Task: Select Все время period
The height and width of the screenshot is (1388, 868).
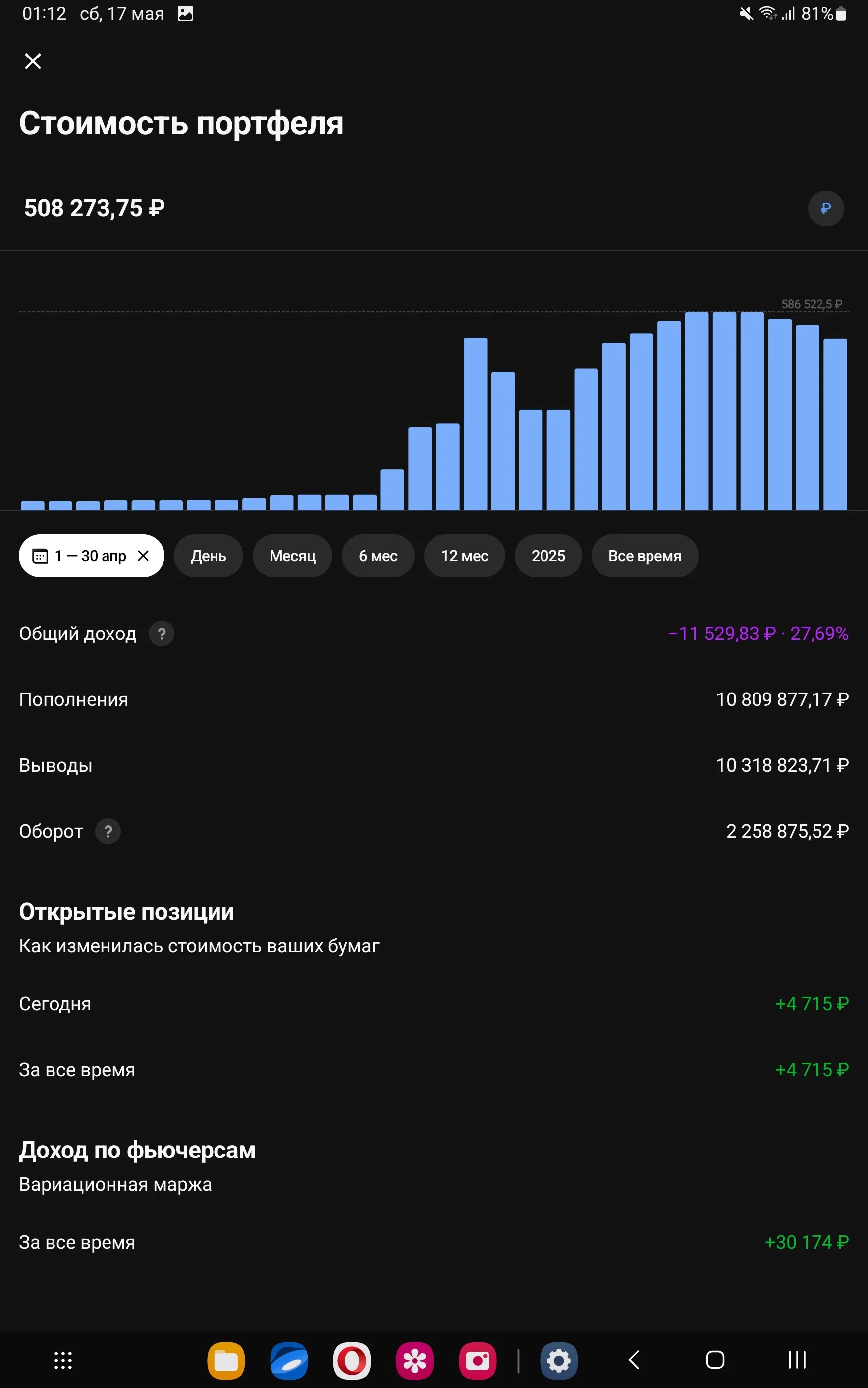Action: click(645, 555)
